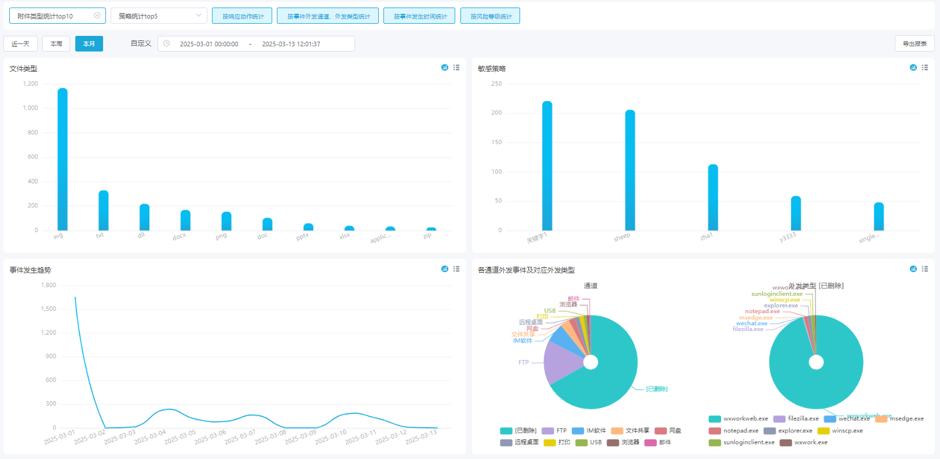Switch 事件发生趋势 panel to list view
940x460 pixels.
(x=456, y=269)
